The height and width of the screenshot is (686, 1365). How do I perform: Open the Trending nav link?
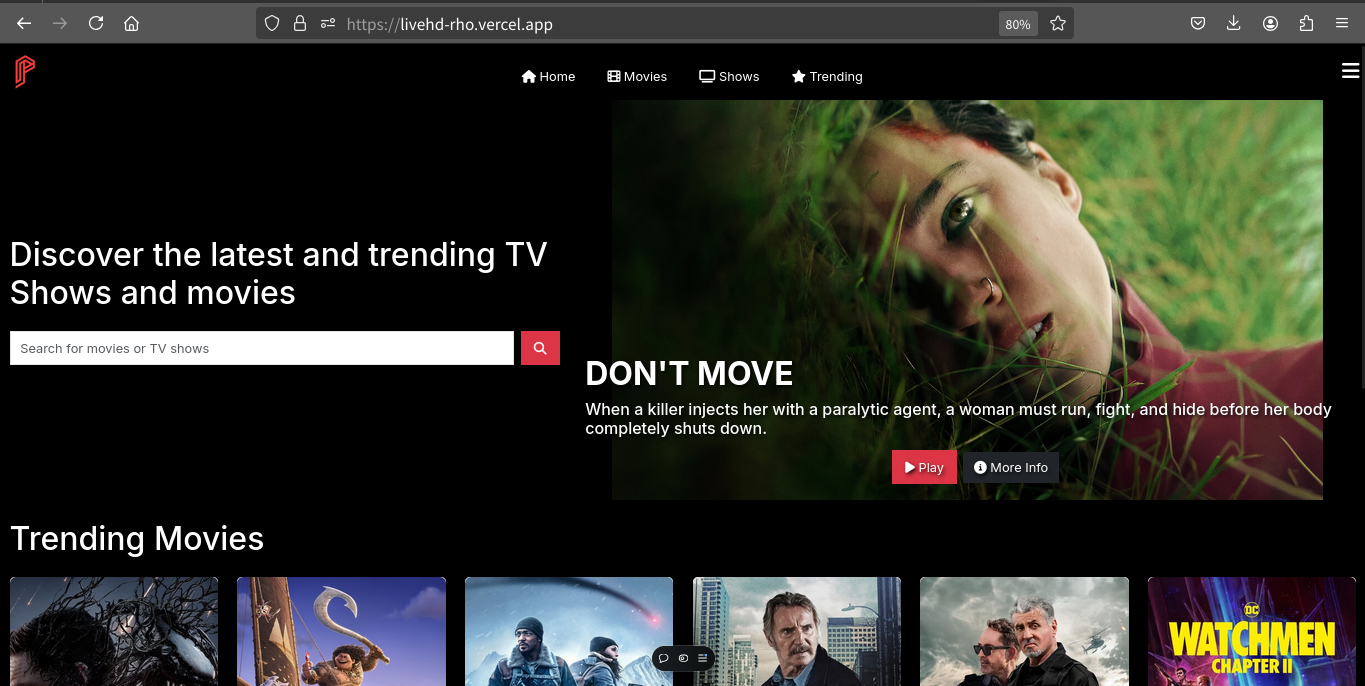[827, 77]
